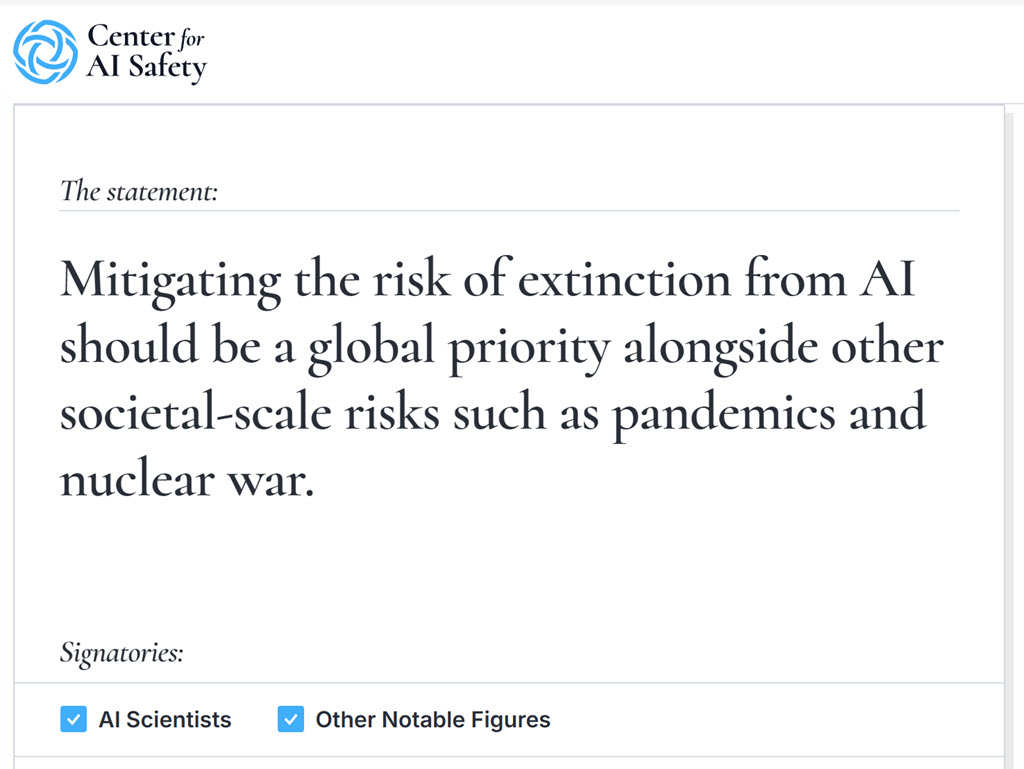Click the "AI Scientists" filter label

[164, 719]
